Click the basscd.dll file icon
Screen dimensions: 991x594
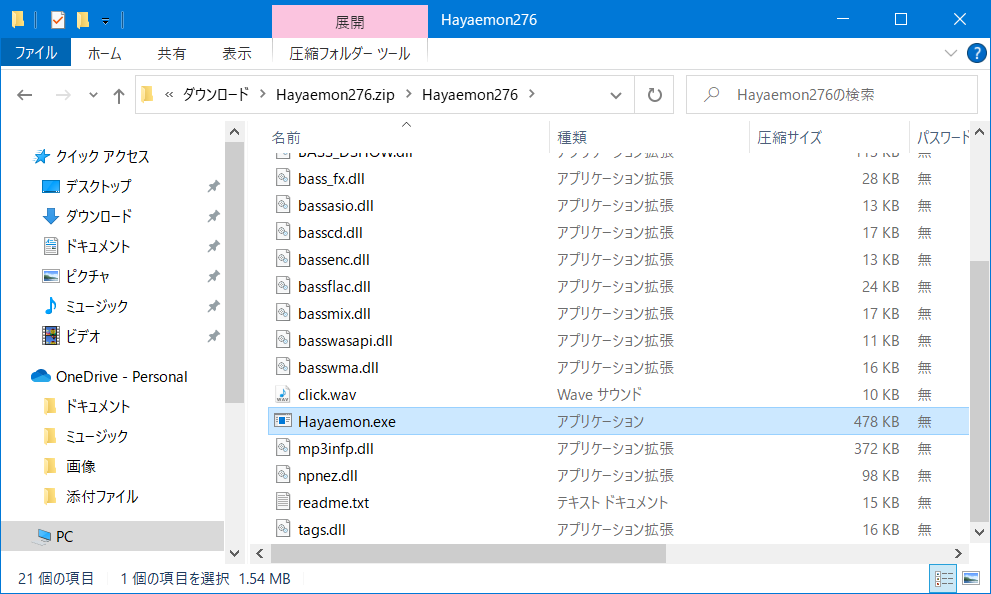coord(283,233)
